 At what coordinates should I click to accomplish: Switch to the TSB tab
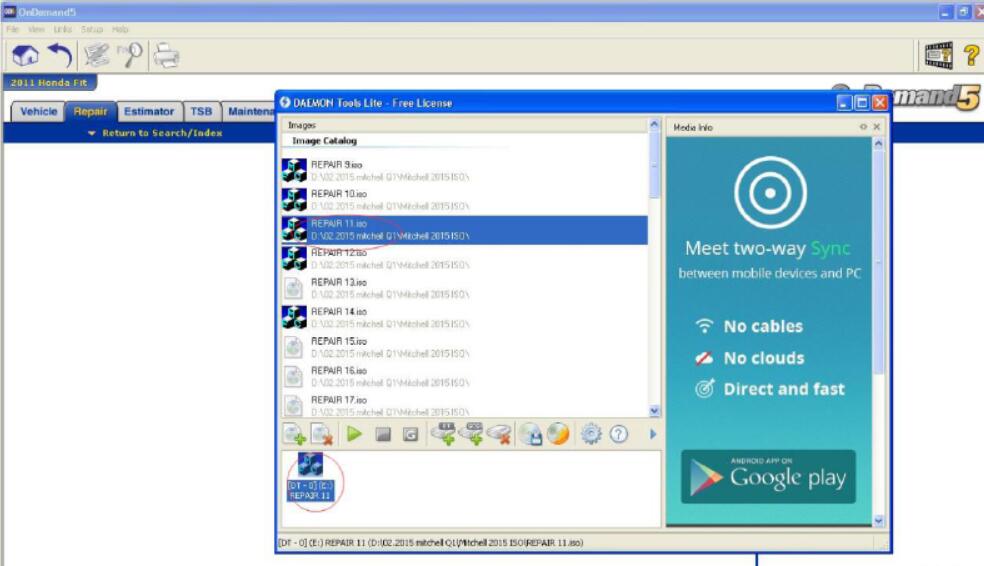click(201, 112)
